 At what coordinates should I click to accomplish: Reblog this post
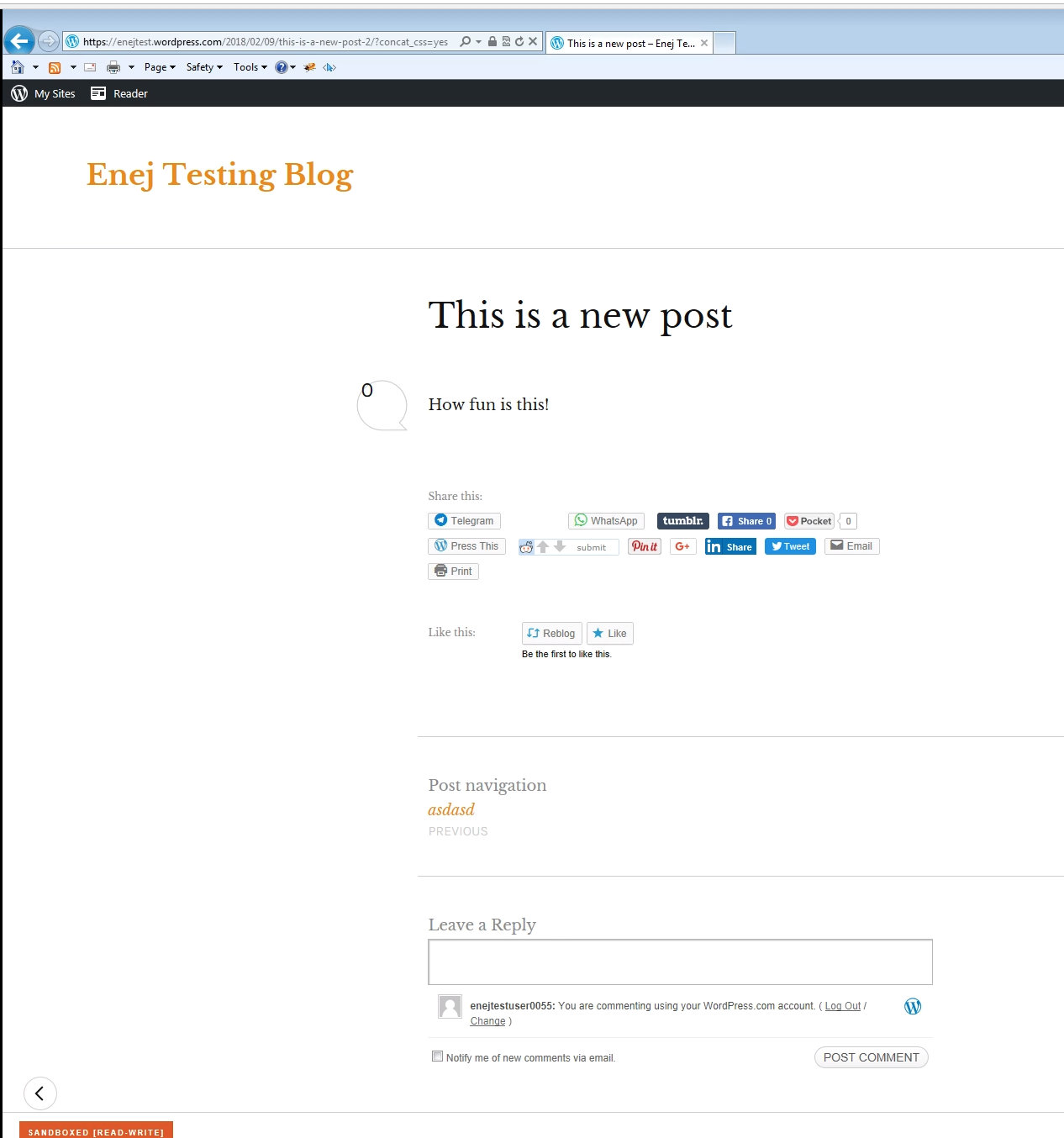coord(552,633)
